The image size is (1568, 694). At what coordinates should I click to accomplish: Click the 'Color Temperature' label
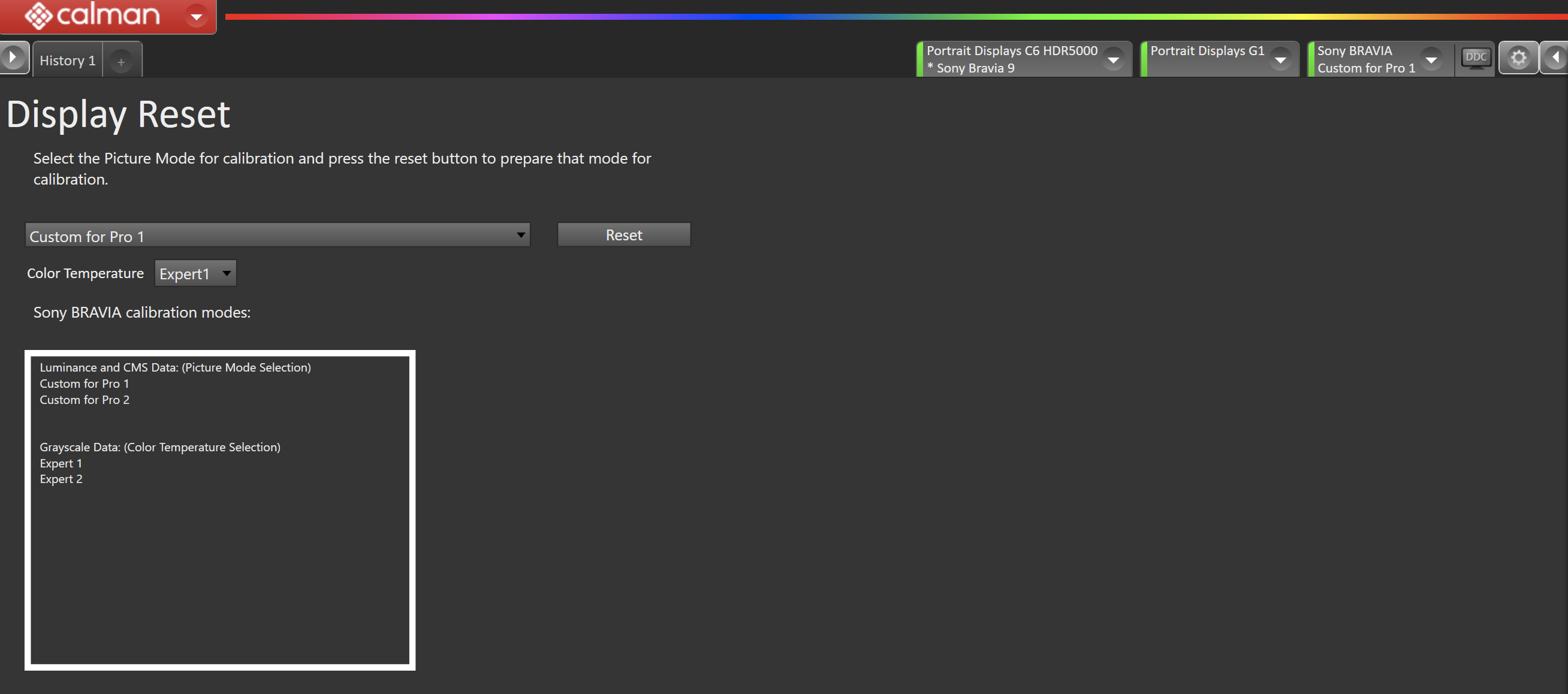point(85,273)
